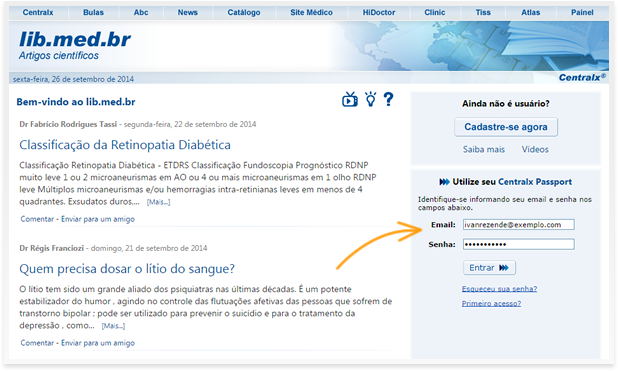Click author Dr Fabrício Rodrigues Tassi
The image size is (618, 371).
(68, 124)
